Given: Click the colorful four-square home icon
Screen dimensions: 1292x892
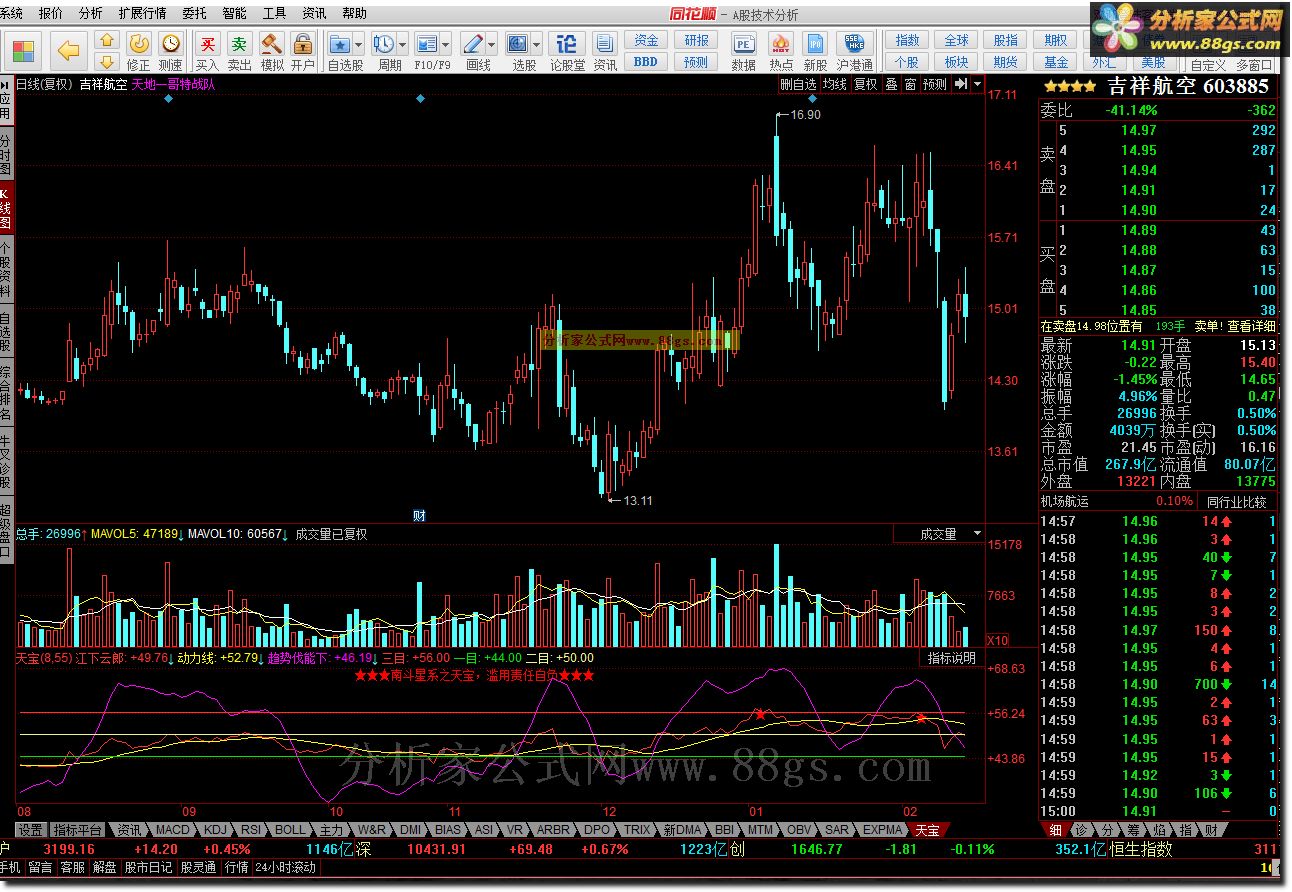Looking at the screenshot, I should tap(25, 50).
